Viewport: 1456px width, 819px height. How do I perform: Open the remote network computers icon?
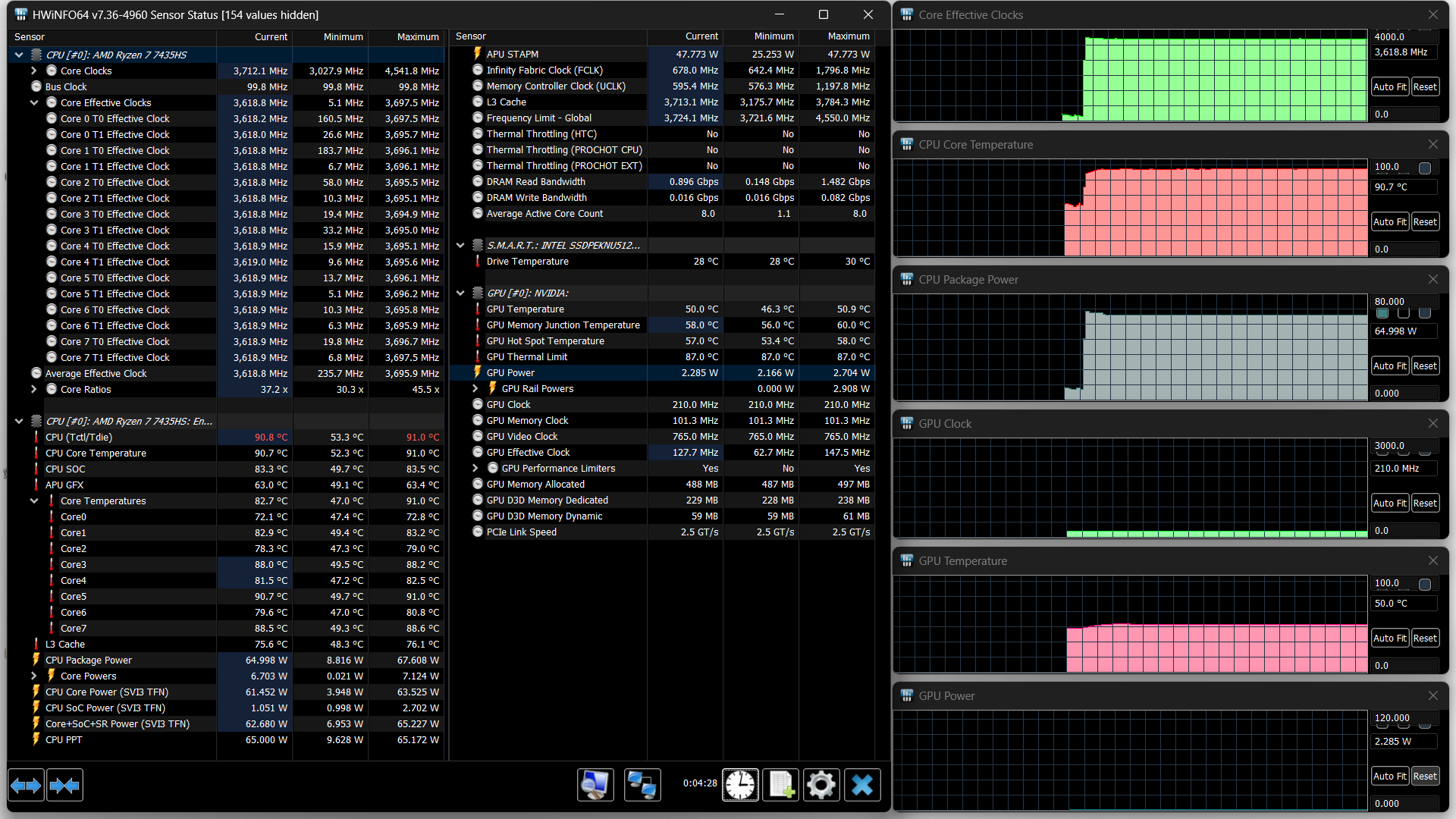(x=642, y=785)
